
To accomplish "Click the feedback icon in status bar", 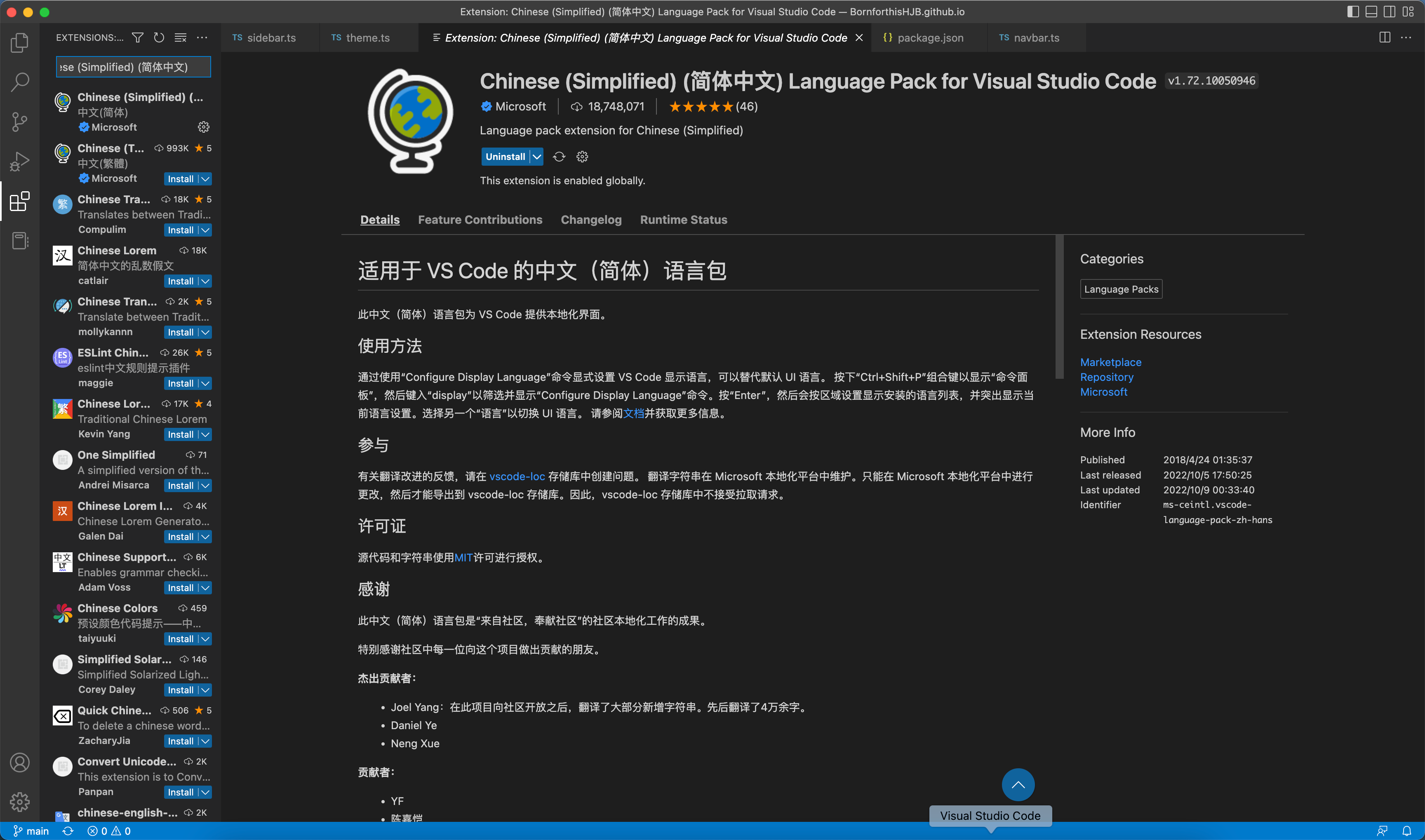I will [x=1382, y=831].
